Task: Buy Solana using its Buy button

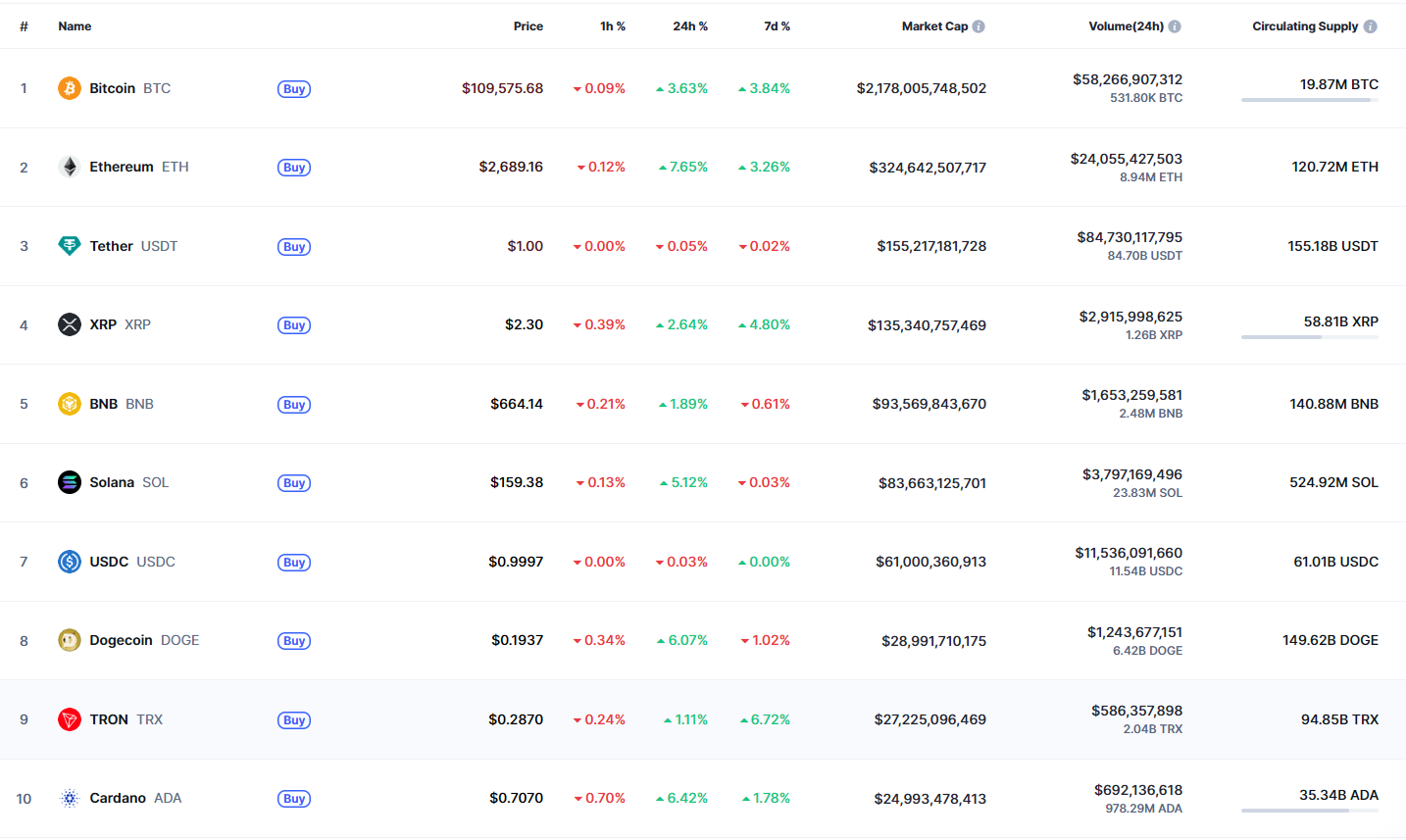Action: pyautogui.click(x=294, y=483)
